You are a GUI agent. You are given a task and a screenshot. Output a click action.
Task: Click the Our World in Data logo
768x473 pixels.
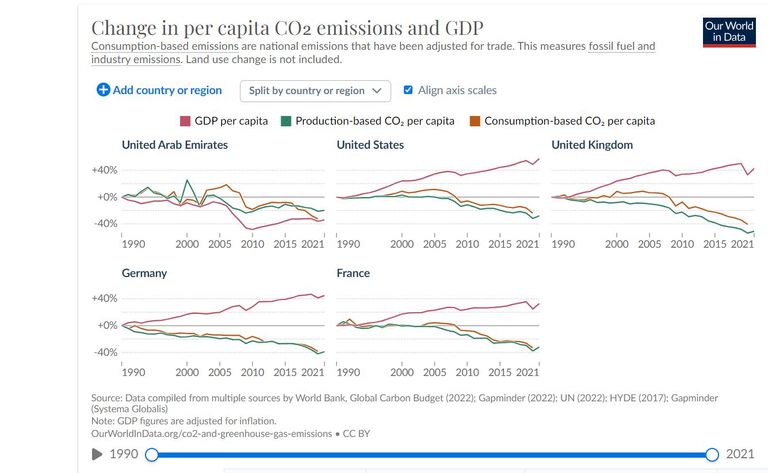(728, 31)
